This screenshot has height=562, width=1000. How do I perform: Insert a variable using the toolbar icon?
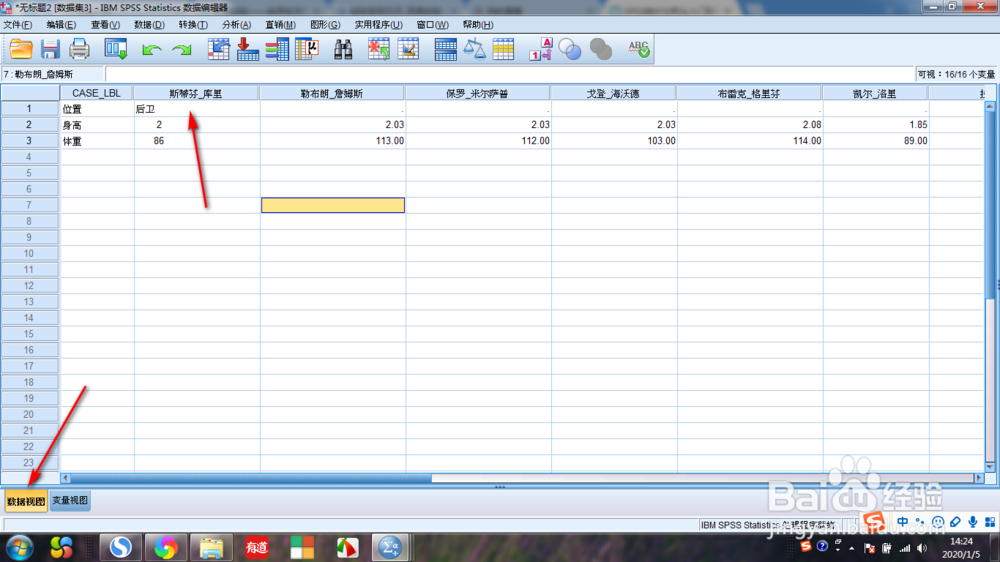click(408, 49)
